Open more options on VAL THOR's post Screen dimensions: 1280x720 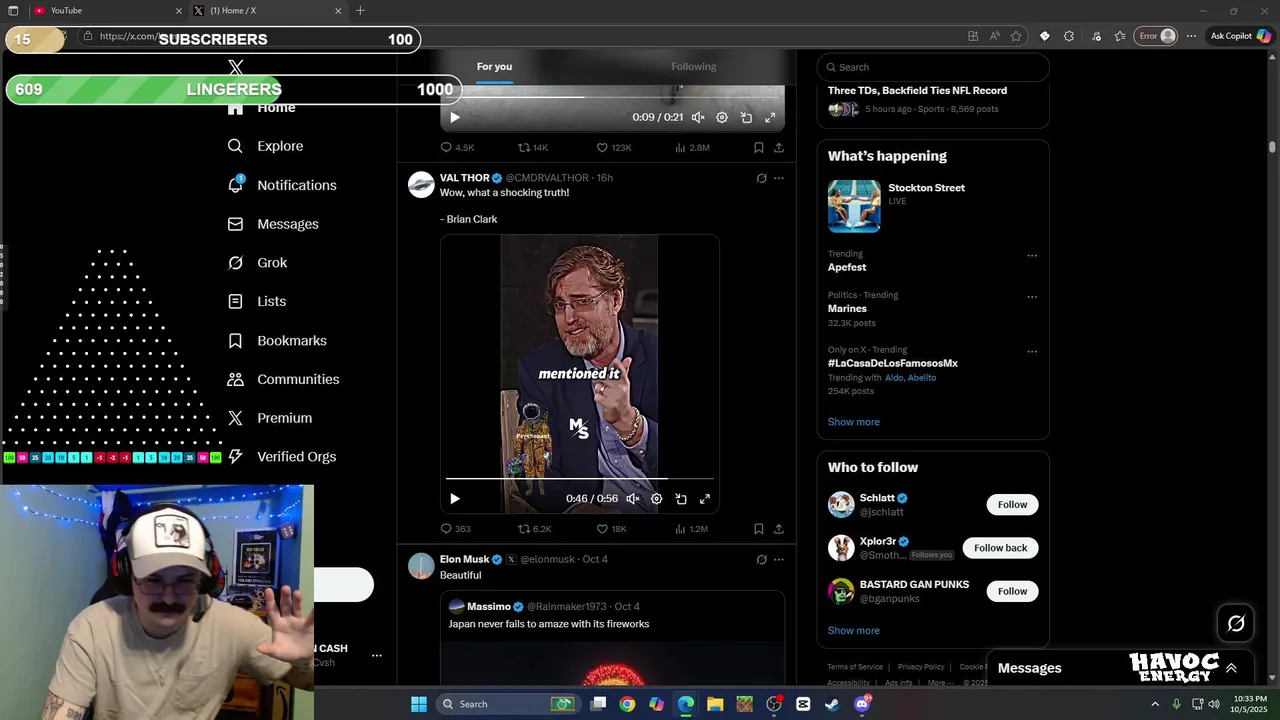pos(779,178)
